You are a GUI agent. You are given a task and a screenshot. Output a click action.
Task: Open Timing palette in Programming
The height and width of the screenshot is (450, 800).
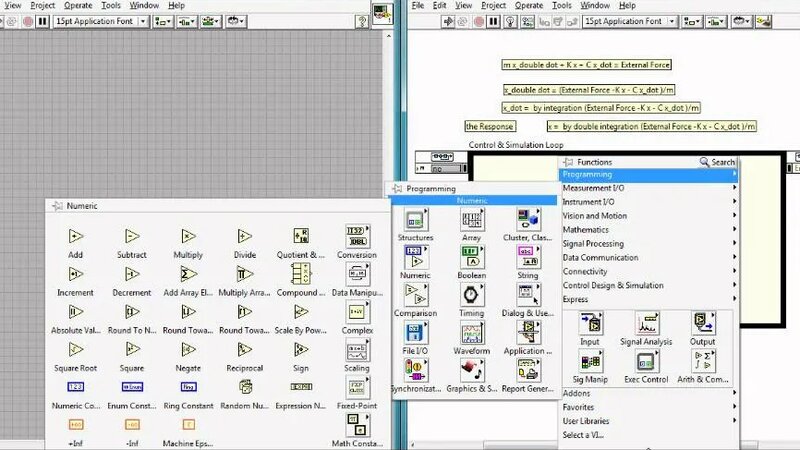(x=471, y=295)
